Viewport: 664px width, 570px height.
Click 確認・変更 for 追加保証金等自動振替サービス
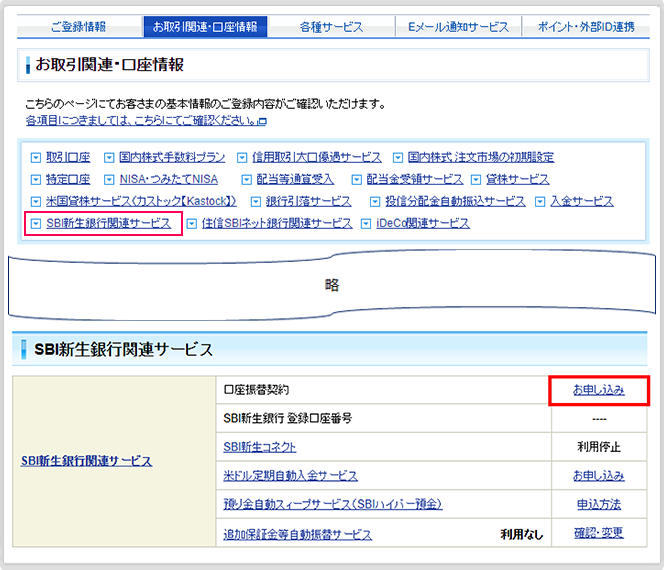pos(598,534)
